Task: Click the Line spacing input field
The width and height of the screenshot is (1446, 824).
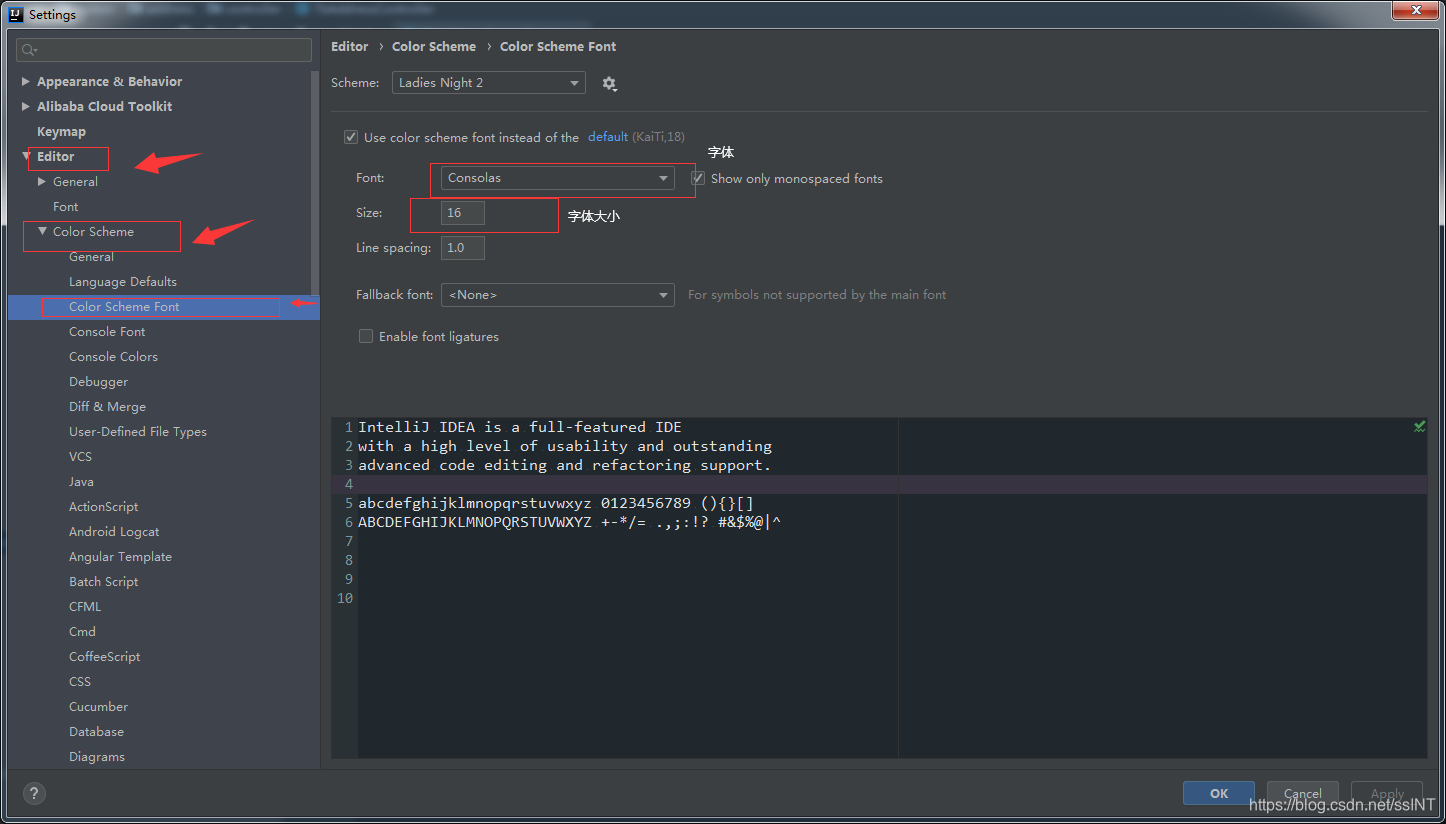Action: (463, 247)
